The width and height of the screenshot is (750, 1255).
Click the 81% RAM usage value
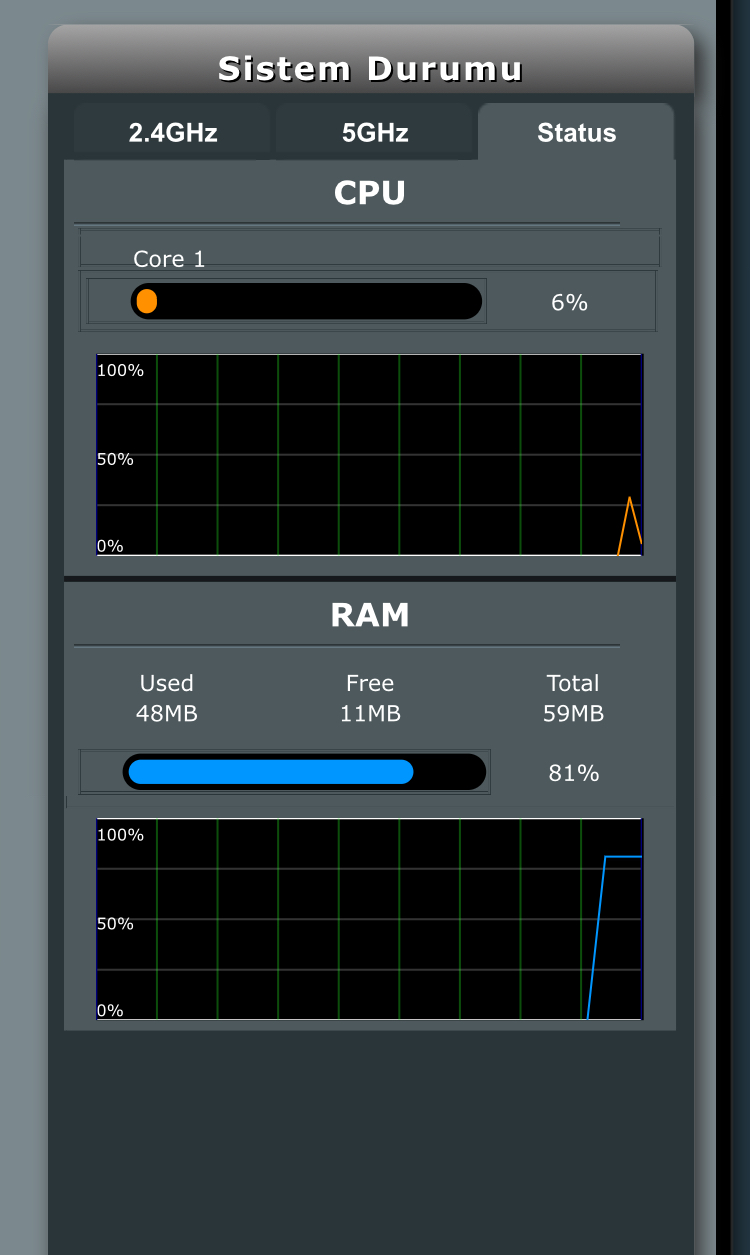pyautogui.click(x=573, y=773)
